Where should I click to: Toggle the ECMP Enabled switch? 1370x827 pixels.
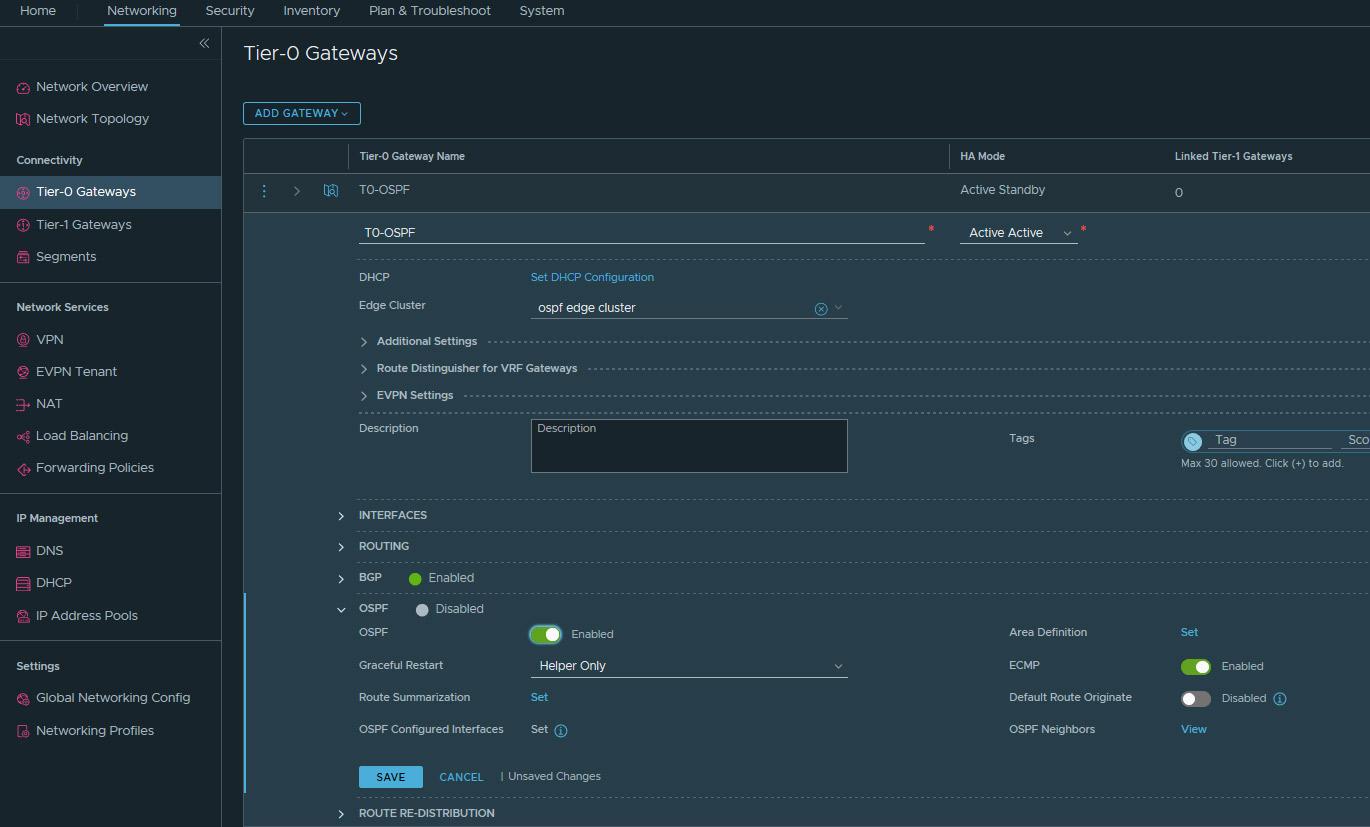click(1196, 667)
